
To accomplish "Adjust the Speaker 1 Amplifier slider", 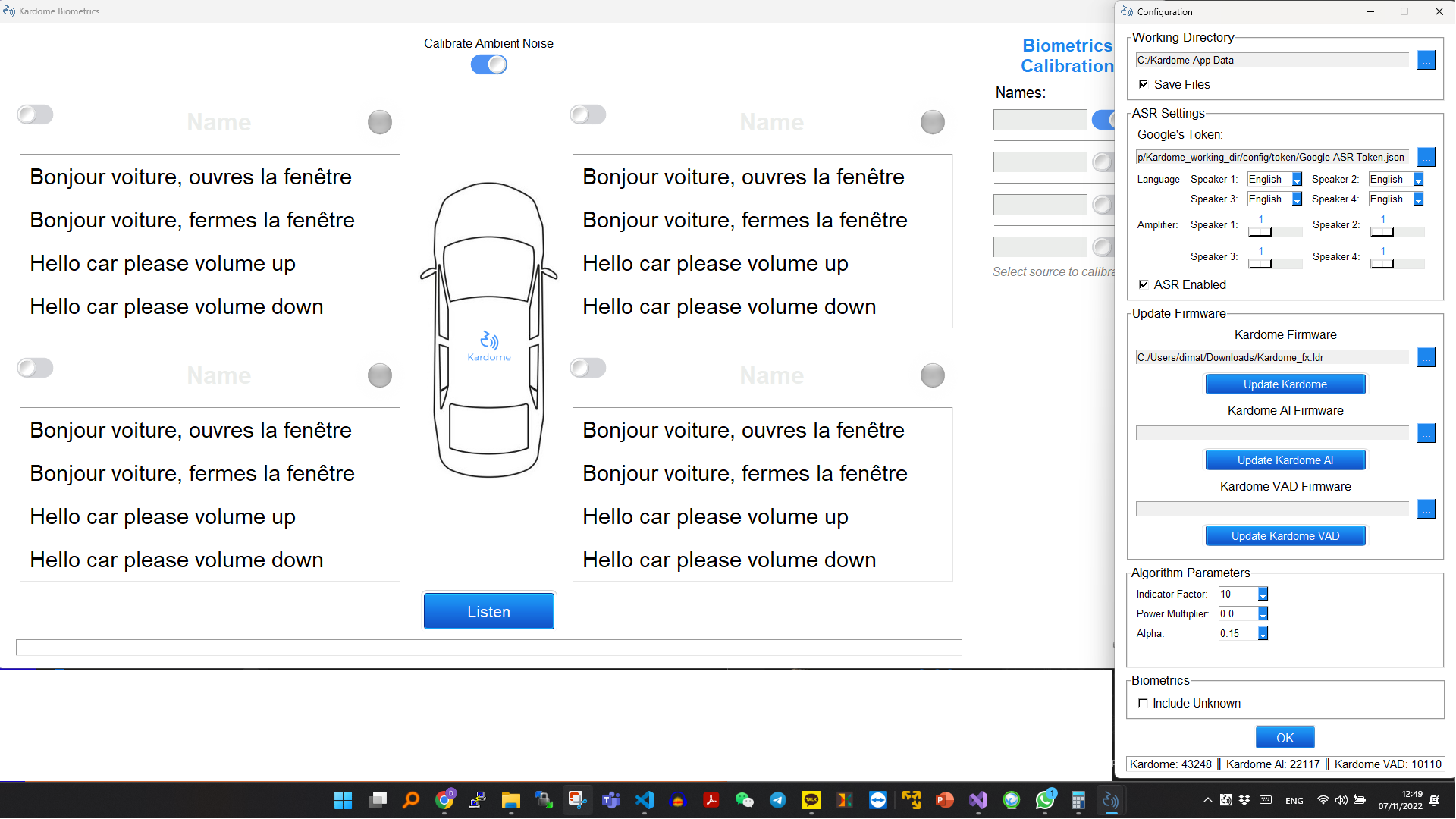I will click(x=1260, y=232).
